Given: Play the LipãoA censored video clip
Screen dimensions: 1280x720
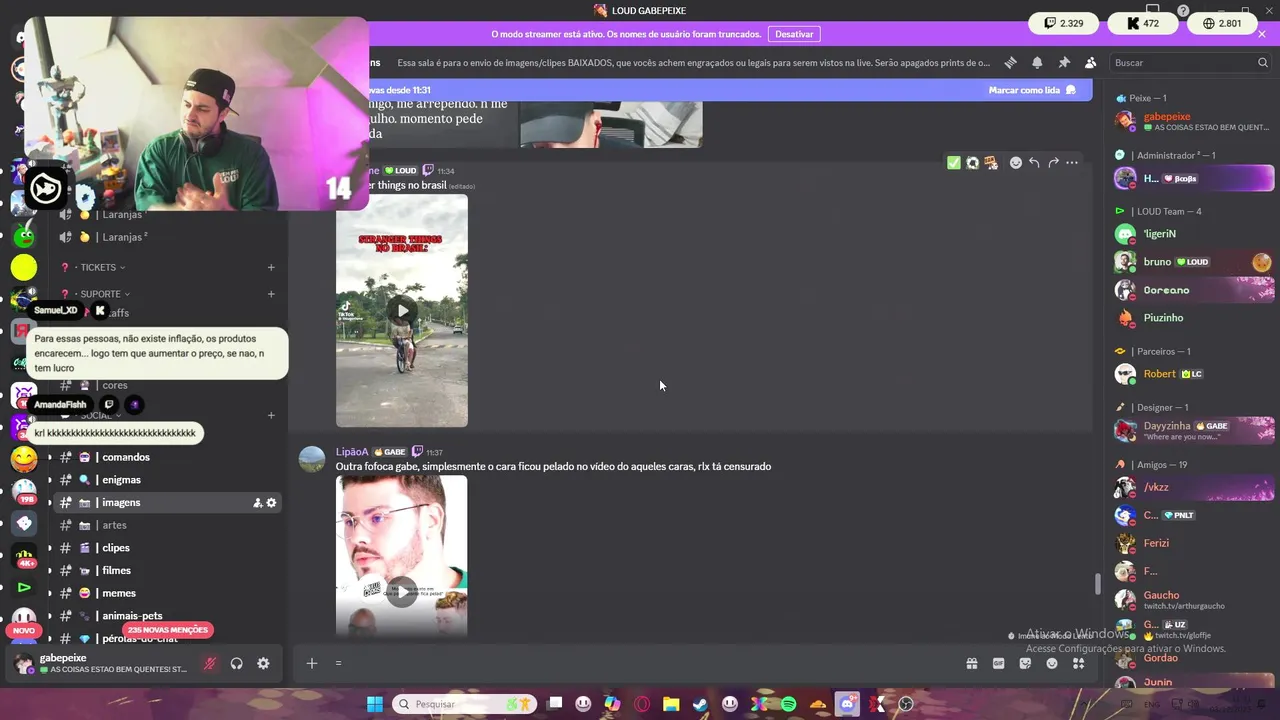Looking at the screenshot, I should click(402, 592).
